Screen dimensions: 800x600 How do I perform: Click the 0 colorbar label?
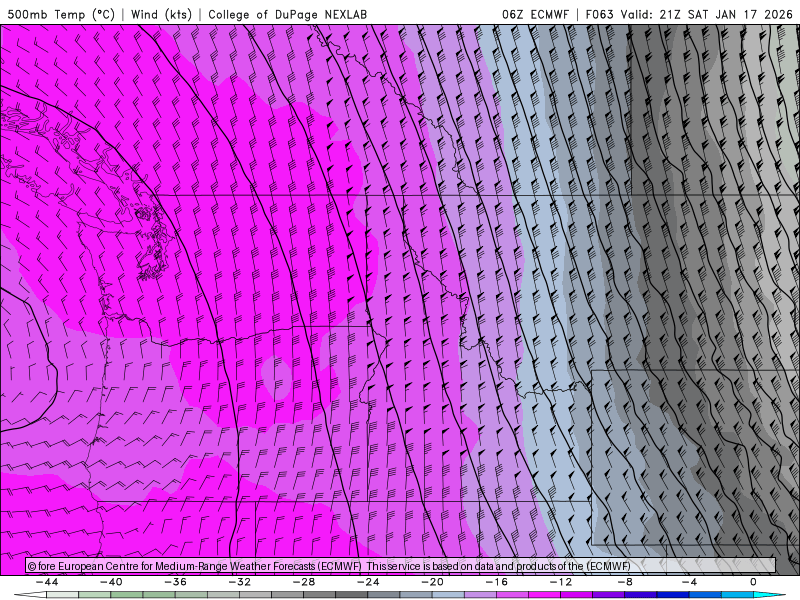(x=753, y=582)
